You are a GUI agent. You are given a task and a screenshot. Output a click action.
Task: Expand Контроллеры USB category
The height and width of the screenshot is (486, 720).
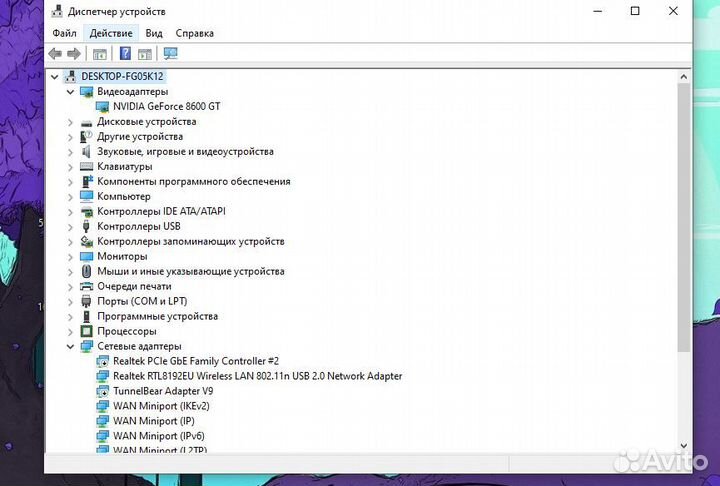[70, 227]
